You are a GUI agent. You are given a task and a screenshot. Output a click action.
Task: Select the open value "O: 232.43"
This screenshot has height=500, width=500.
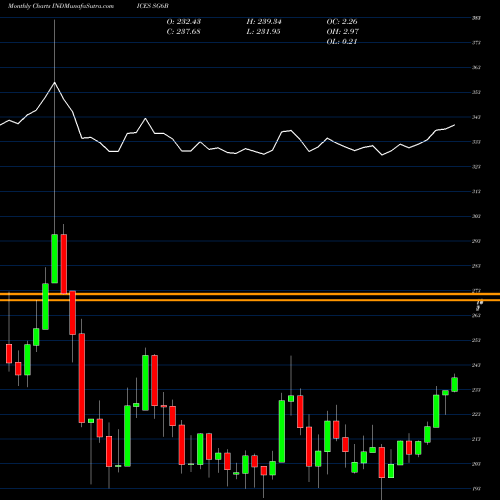(x=184, y=22)
